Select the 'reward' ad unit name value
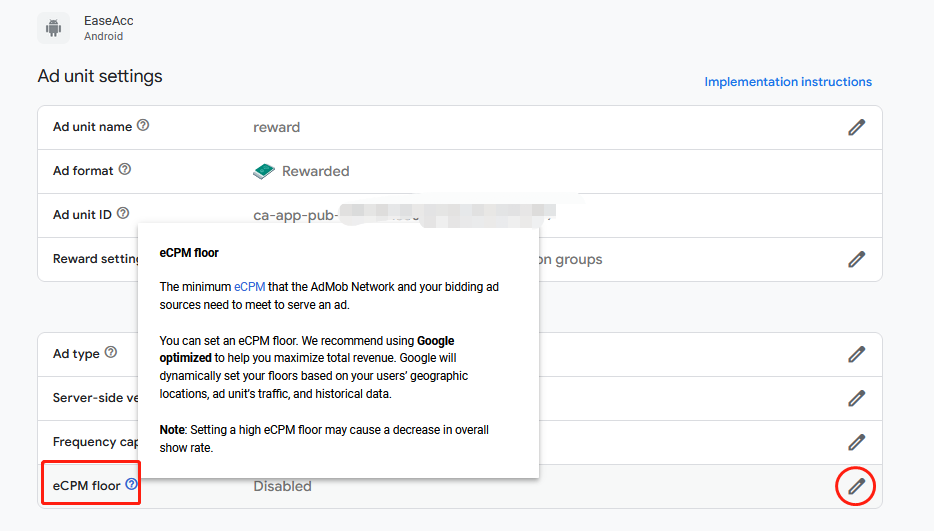934x531 pixels. [276, 128]
